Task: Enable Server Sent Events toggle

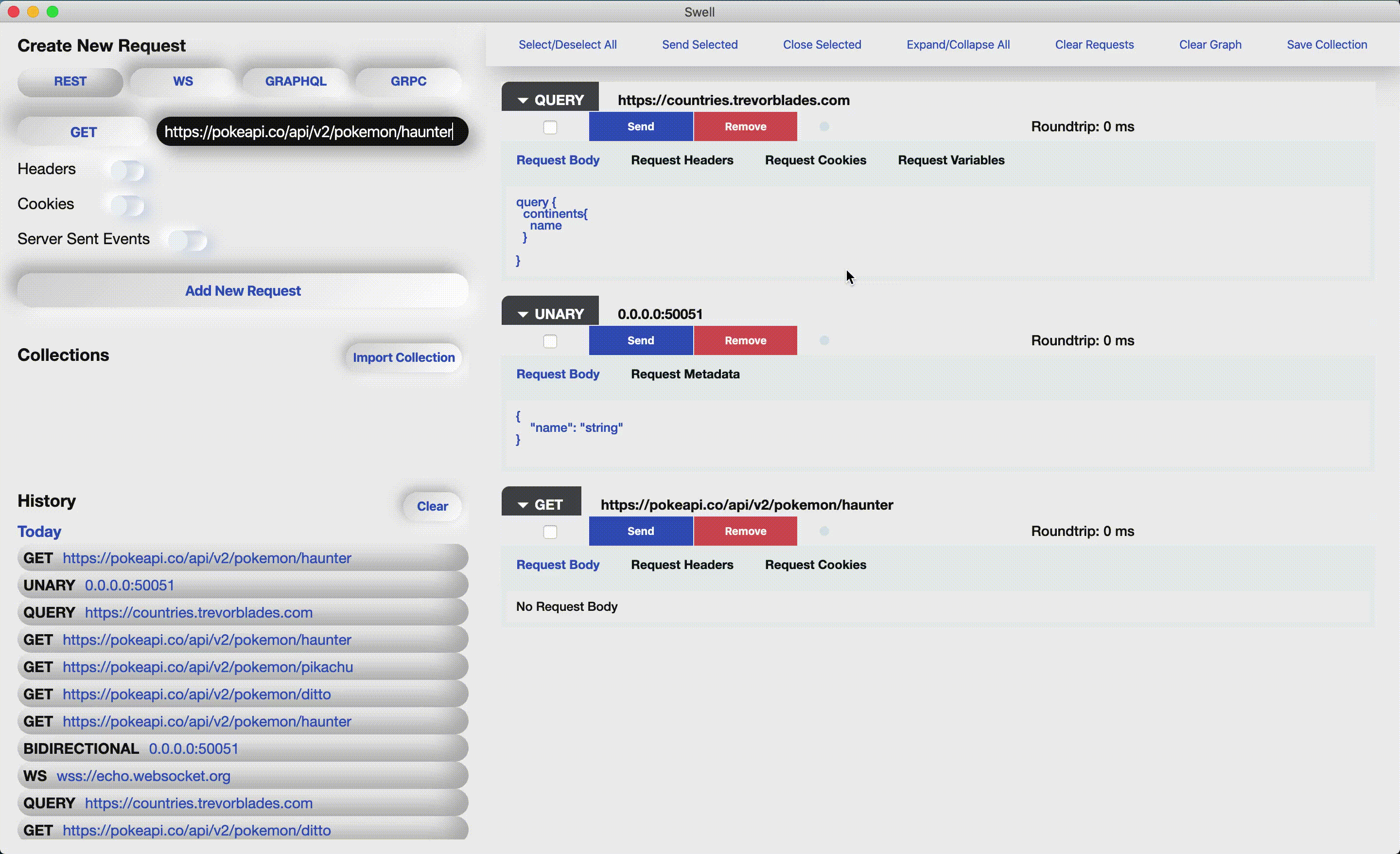Action: [188, 240]
